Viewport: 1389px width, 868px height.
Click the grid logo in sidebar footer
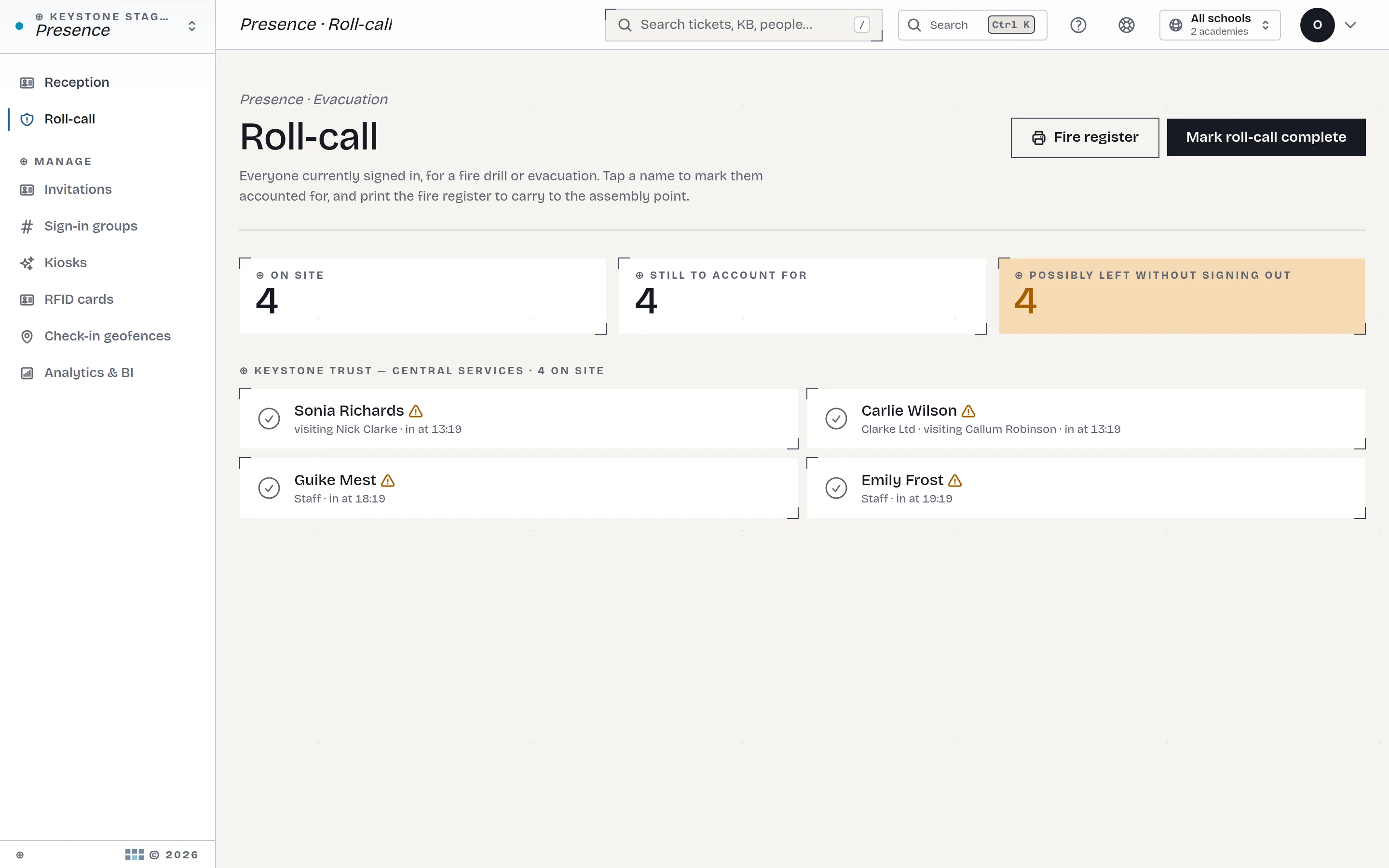134,855
